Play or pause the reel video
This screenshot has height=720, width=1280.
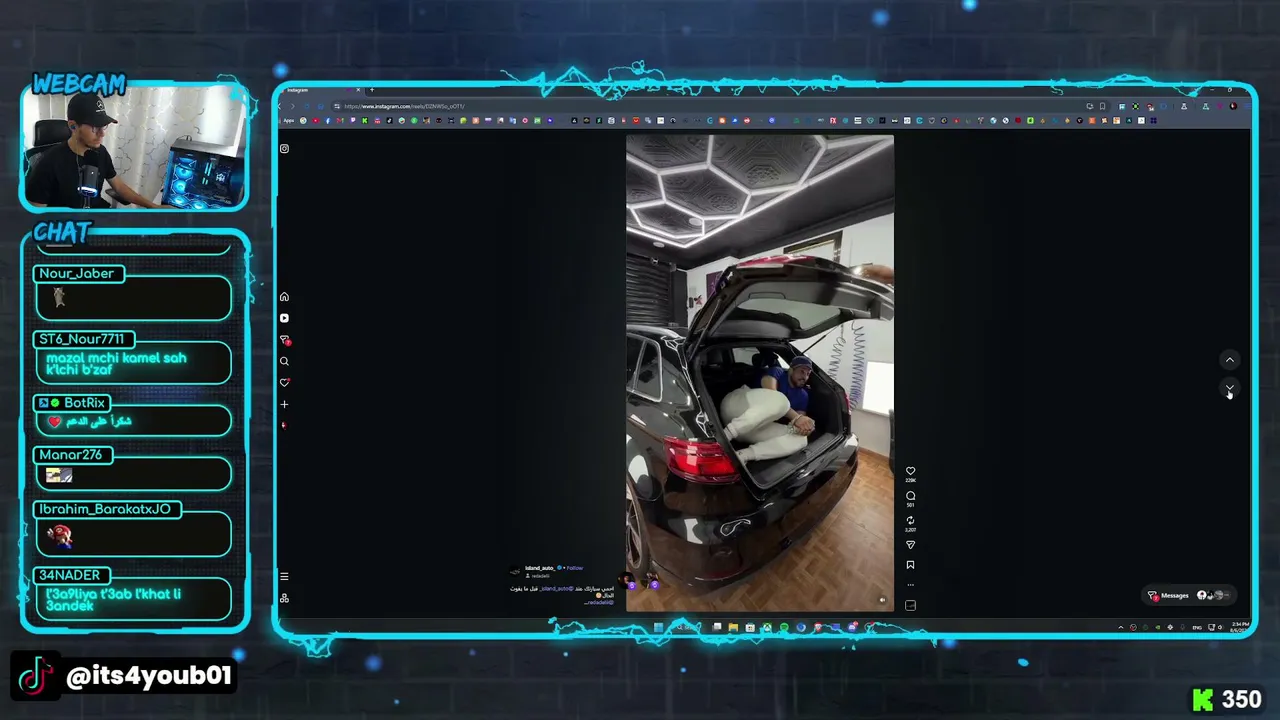[x=760, y=372]
